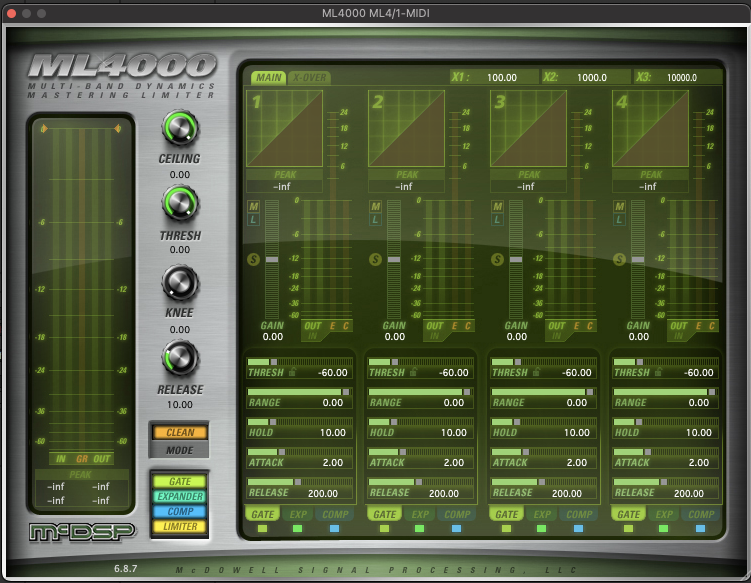Click the CLEAN mode button
This screenshot has width=751, height=583.
tap(180, 433)
